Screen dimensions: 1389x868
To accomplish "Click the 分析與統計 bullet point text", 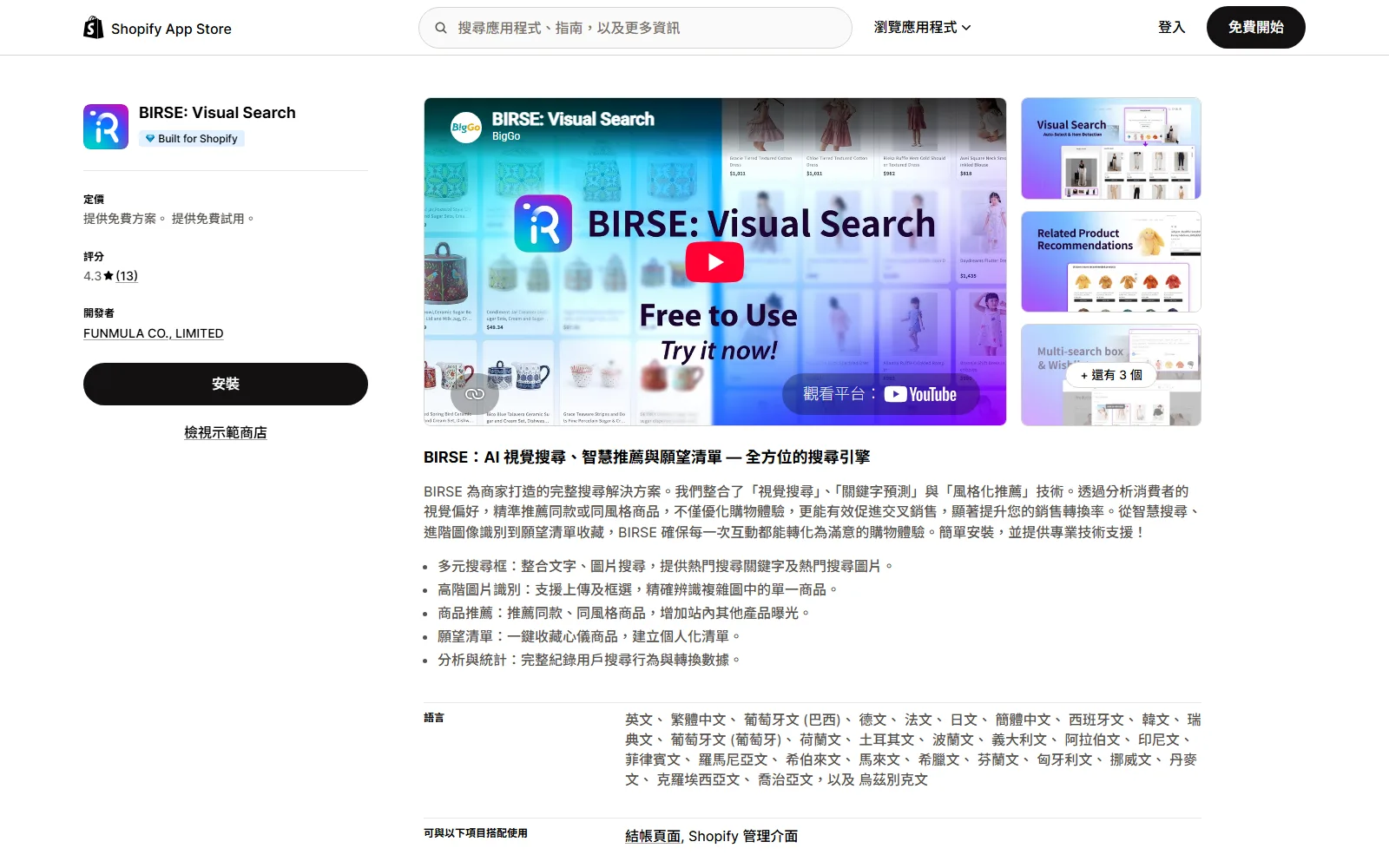I will (x=590, y=660).
